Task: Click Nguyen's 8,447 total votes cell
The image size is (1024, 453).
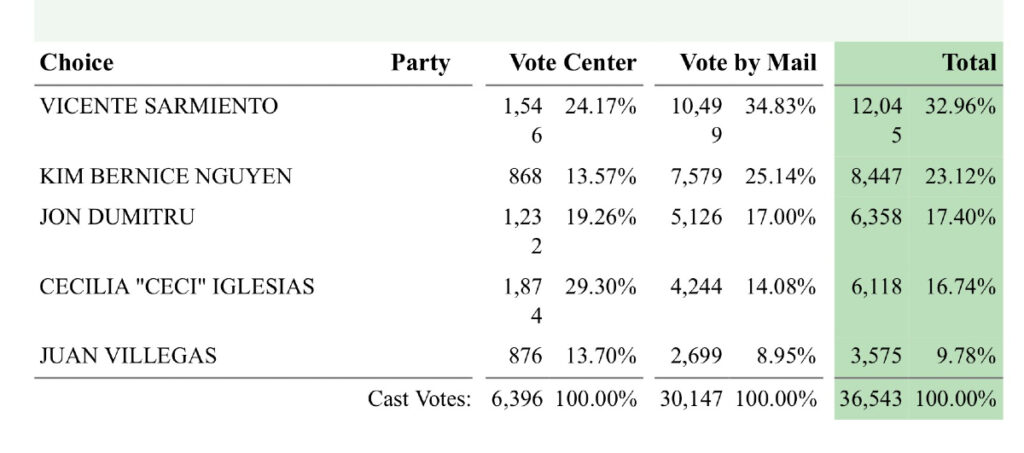Action: (876, 176)
